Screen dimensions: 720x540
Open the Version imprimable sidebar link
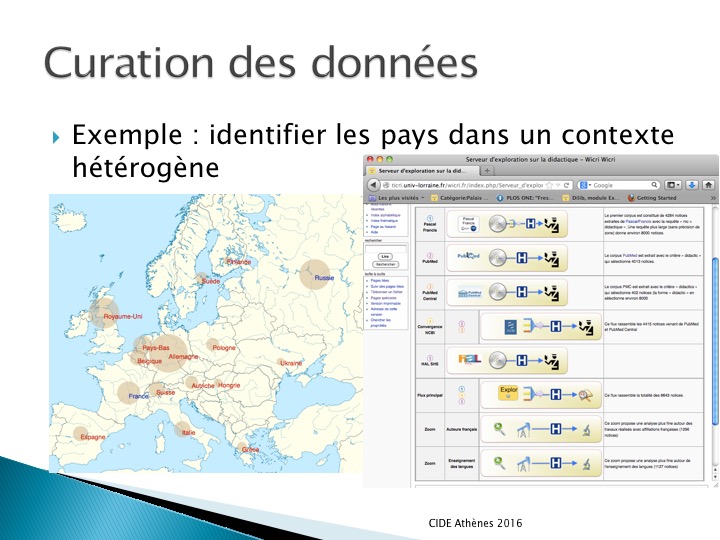click(x=386, y=304)
